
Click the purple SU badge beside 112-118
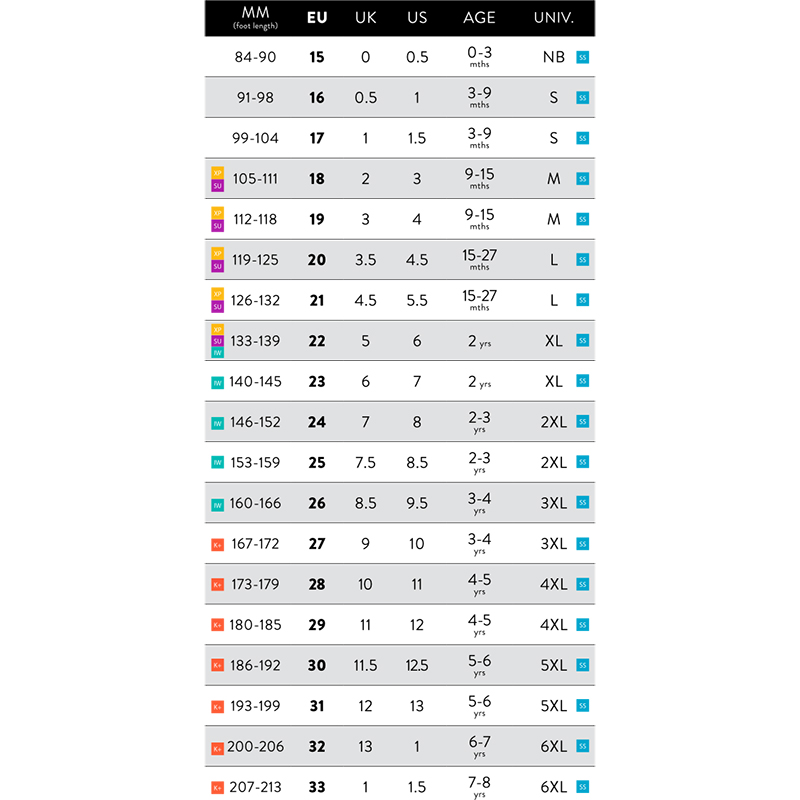point(217,226)
